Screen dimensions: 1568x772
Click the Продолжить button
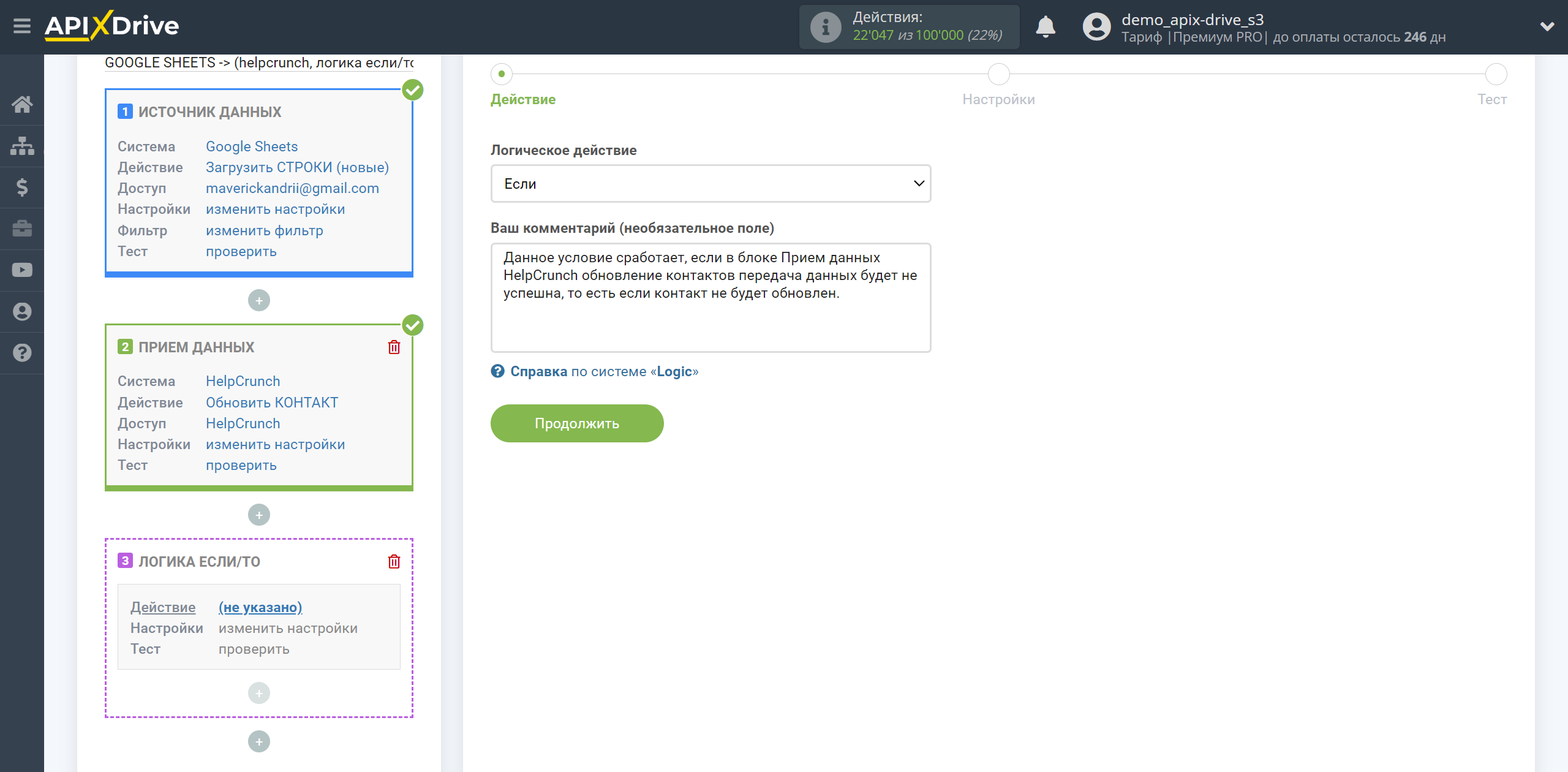click(577, 423)
